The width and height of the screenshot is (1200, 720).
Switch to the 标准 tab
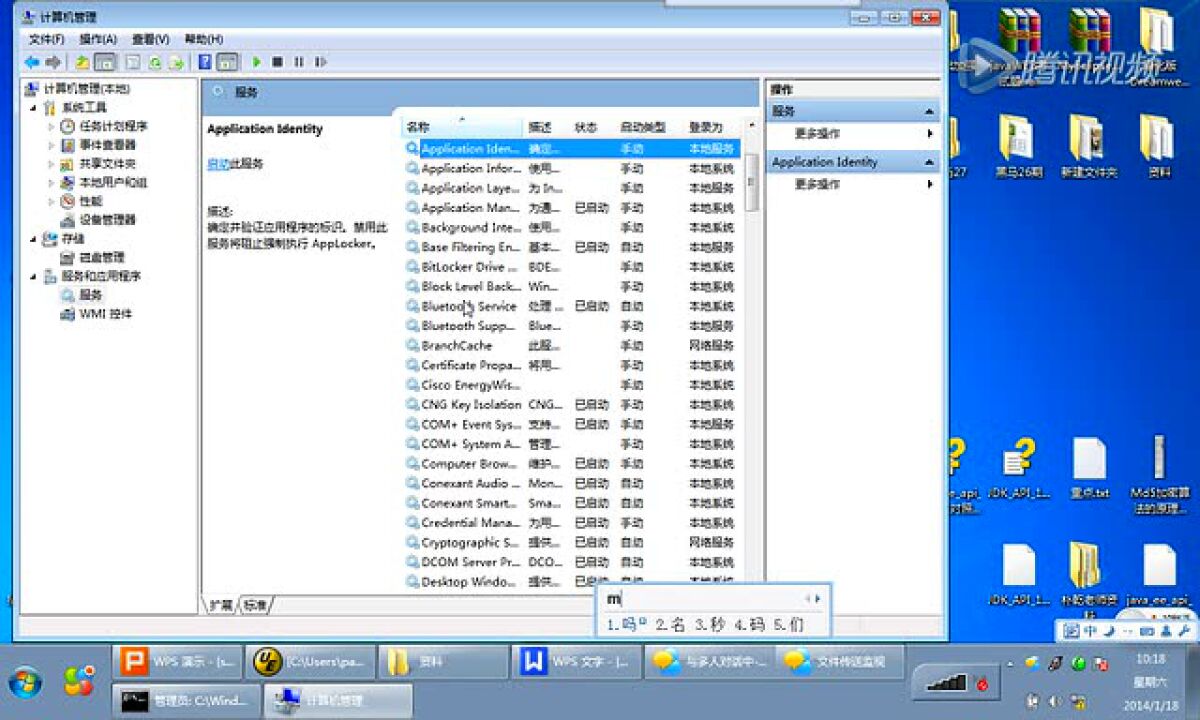256,605
